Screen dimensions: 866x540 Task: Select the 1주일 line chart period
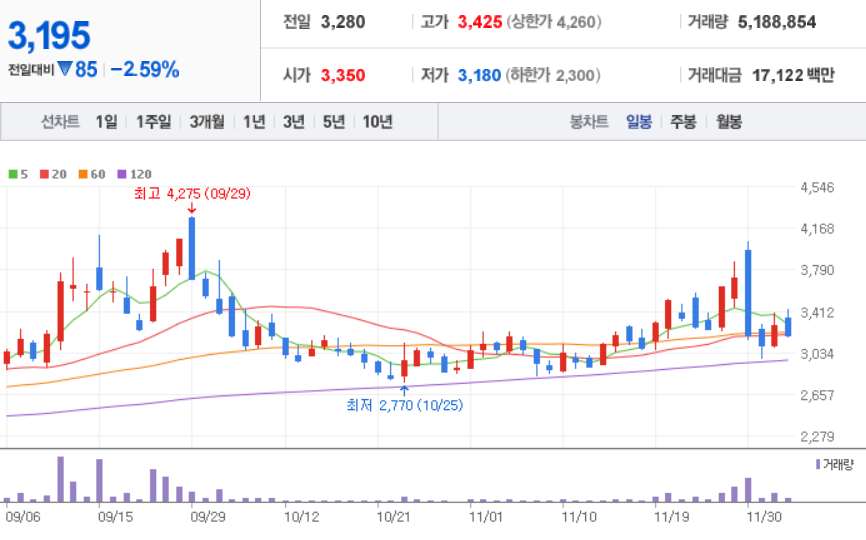(x=154, y=121)
